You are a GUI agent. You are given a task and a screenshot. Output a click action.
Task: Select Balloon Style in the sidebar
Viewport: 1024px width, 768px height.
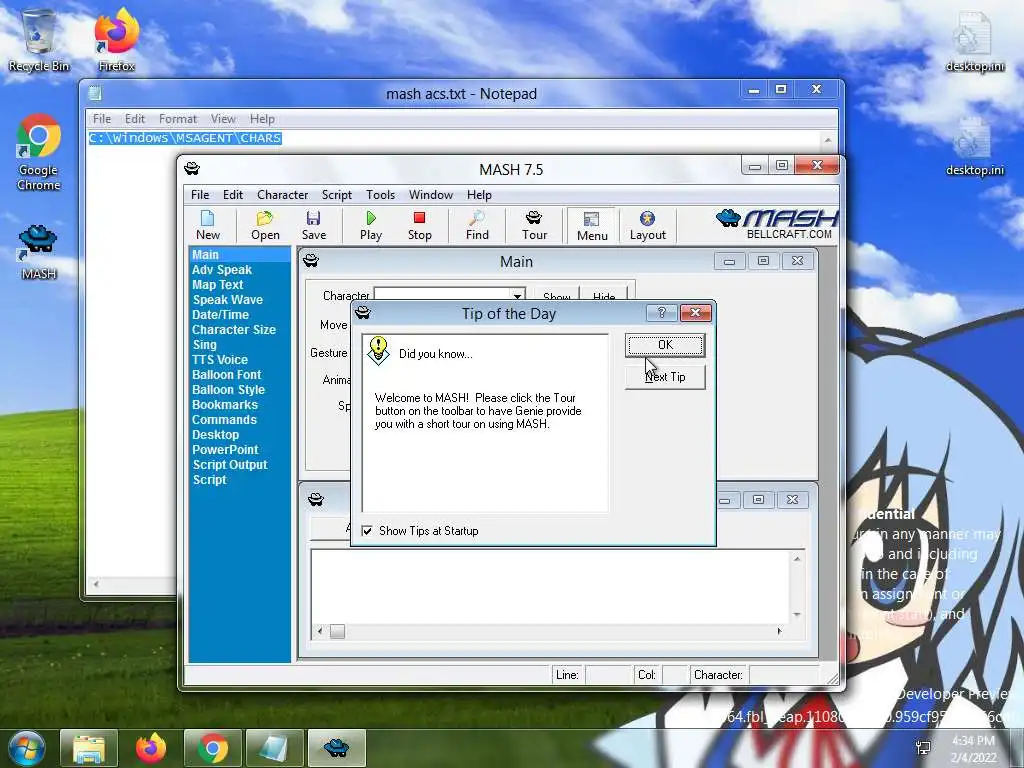click(x=228, y=390)
